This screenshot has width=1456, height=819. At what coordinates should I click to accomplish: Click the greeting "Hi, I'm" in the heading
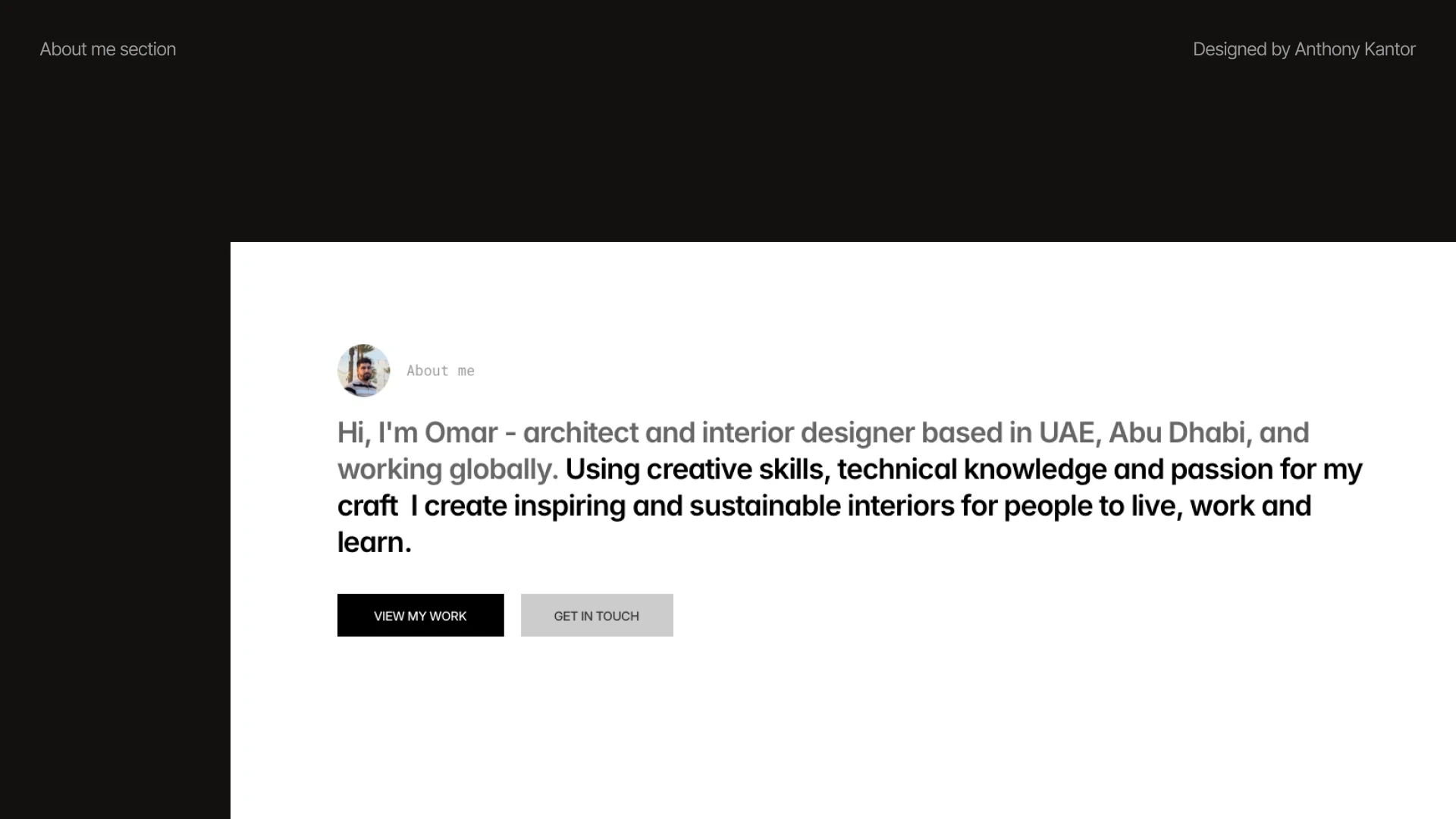click(x=377, y=433)
